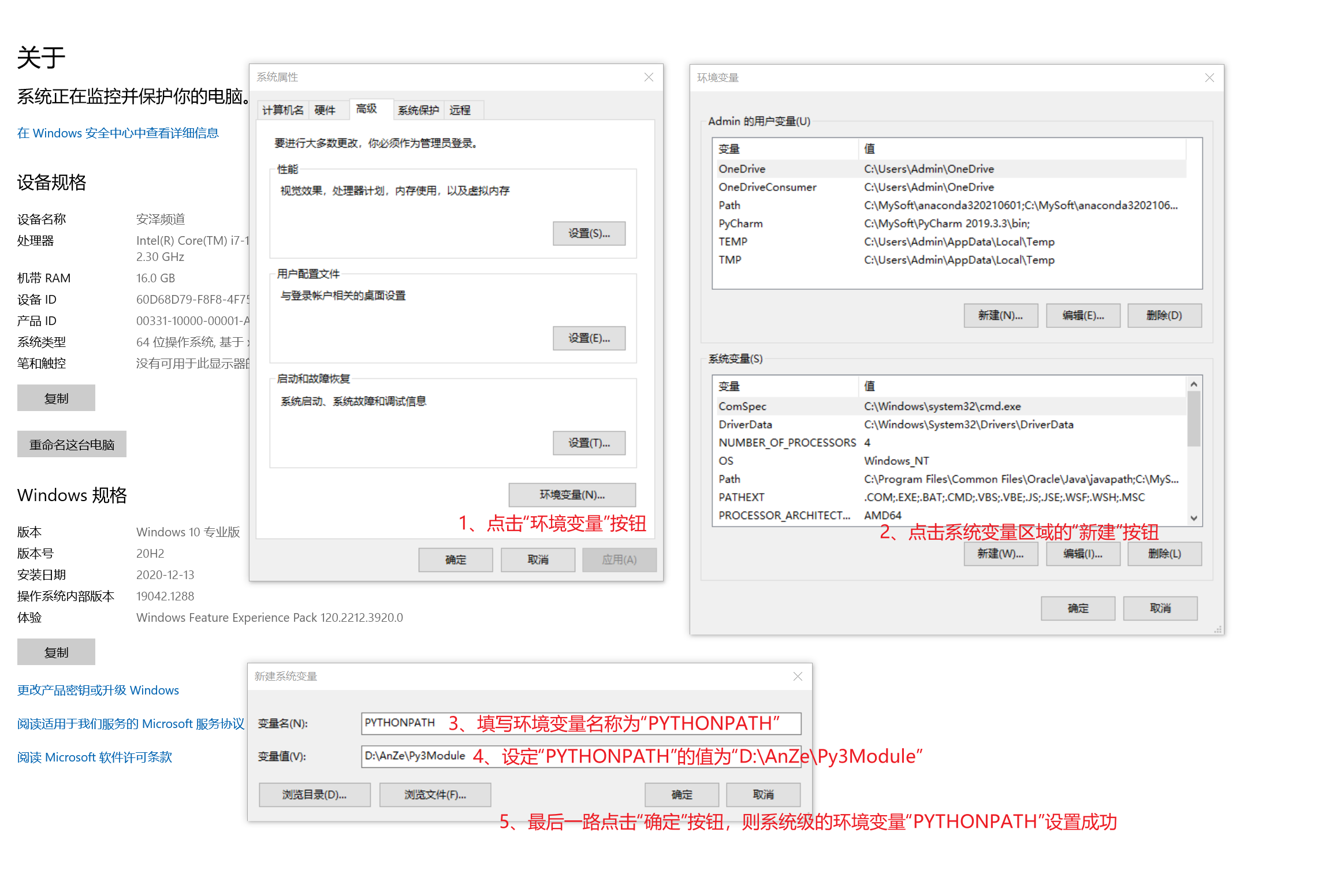Screen dimensions: 1333x896
Task: Click 确定 in 系统属性 dialog
Action: (x=456, y=560)
